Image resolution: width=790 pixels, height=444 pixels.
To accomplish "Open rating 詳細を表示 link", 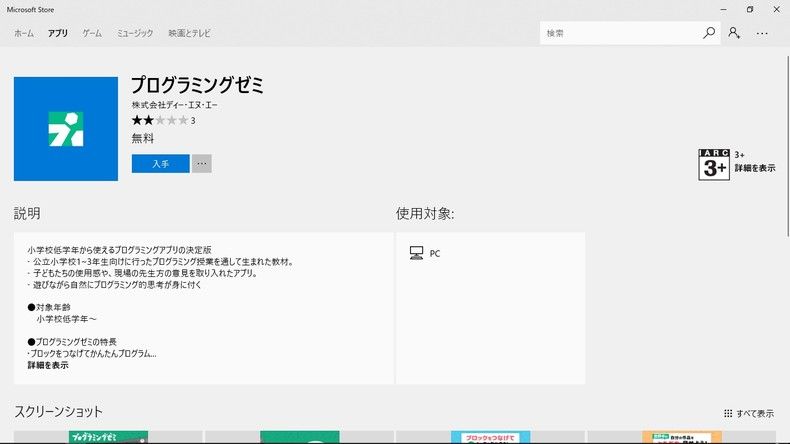I will (755, 168).
